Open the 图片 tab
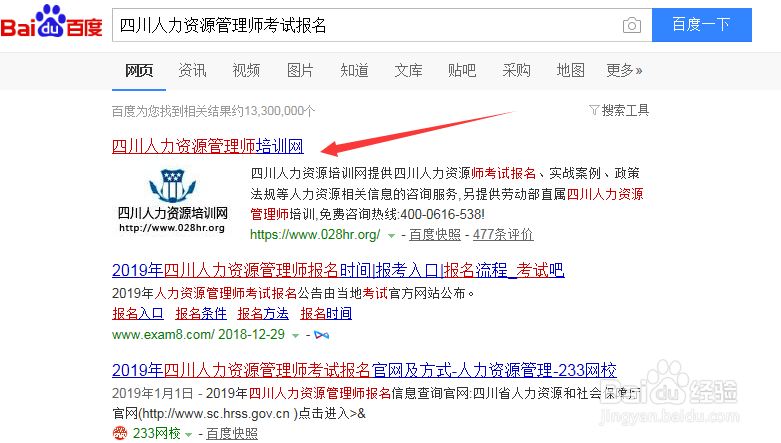 [300, 71]
